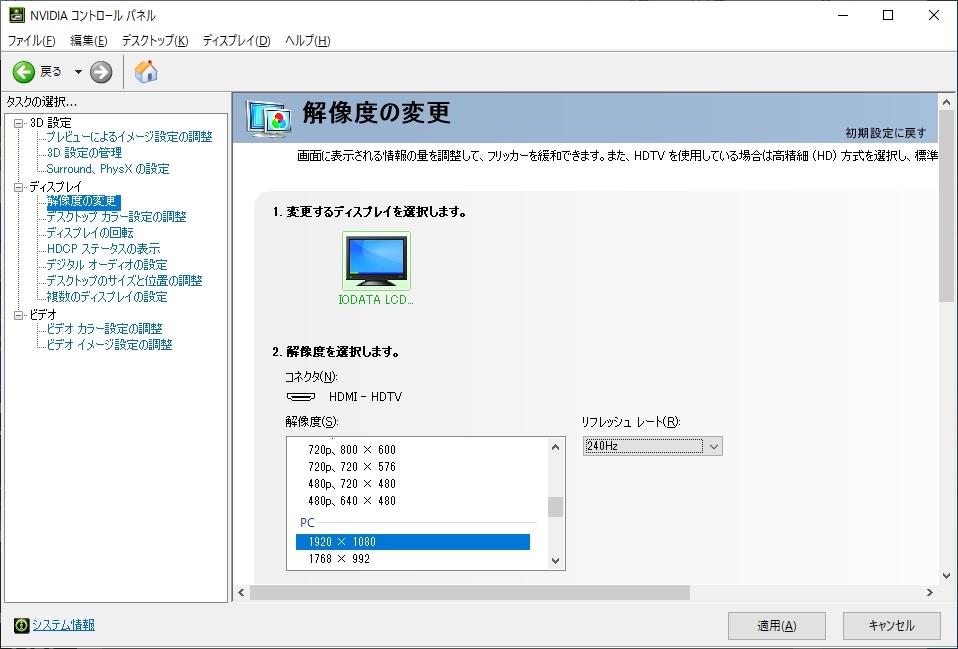Image resolution: width=958 pixels, height=649 pixels.
Task: Select HDCP ステータスの表示
Action: click(103, 249)
